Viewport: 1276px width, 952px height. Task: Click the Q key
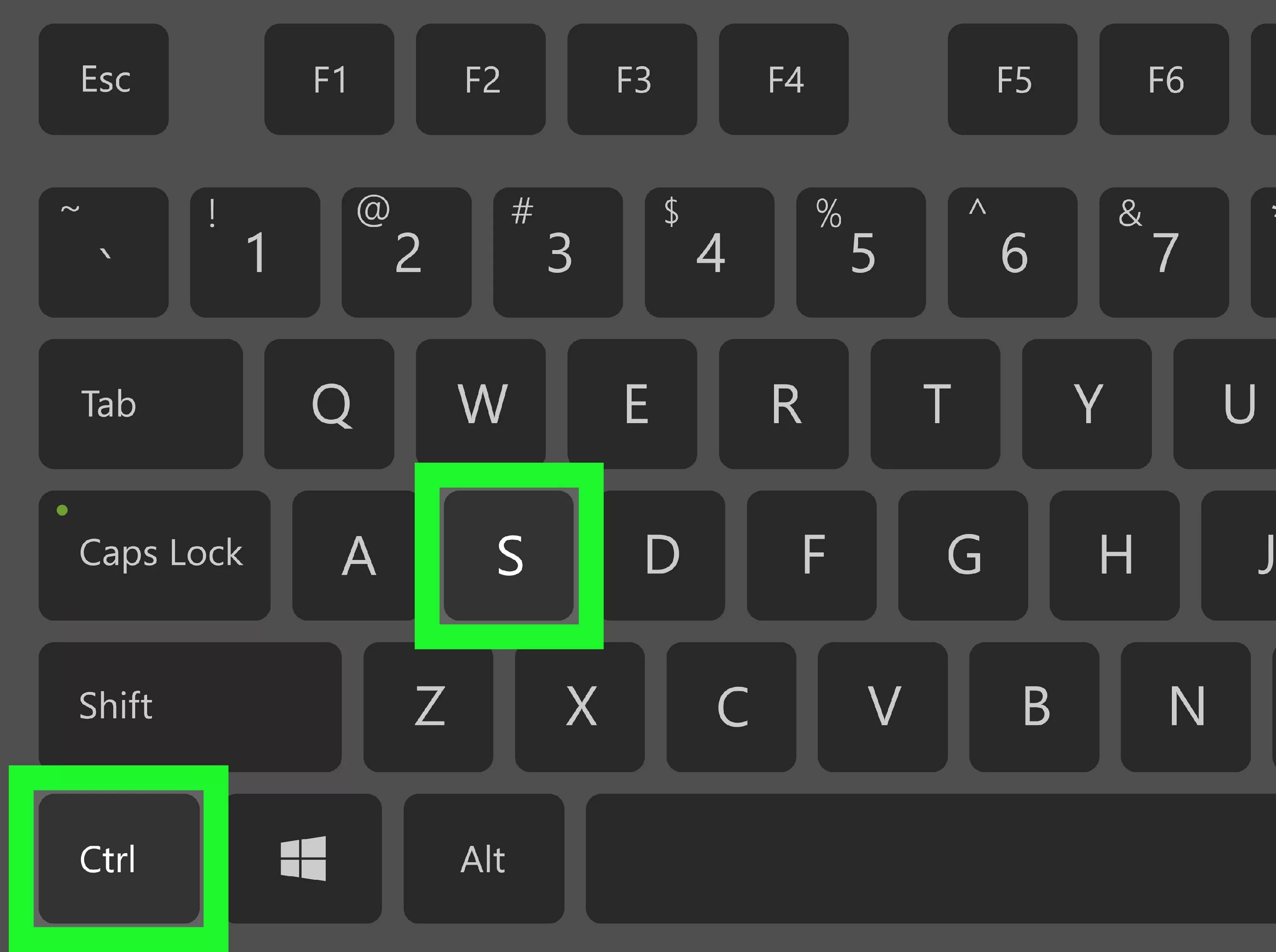click(x=330, y=404)
